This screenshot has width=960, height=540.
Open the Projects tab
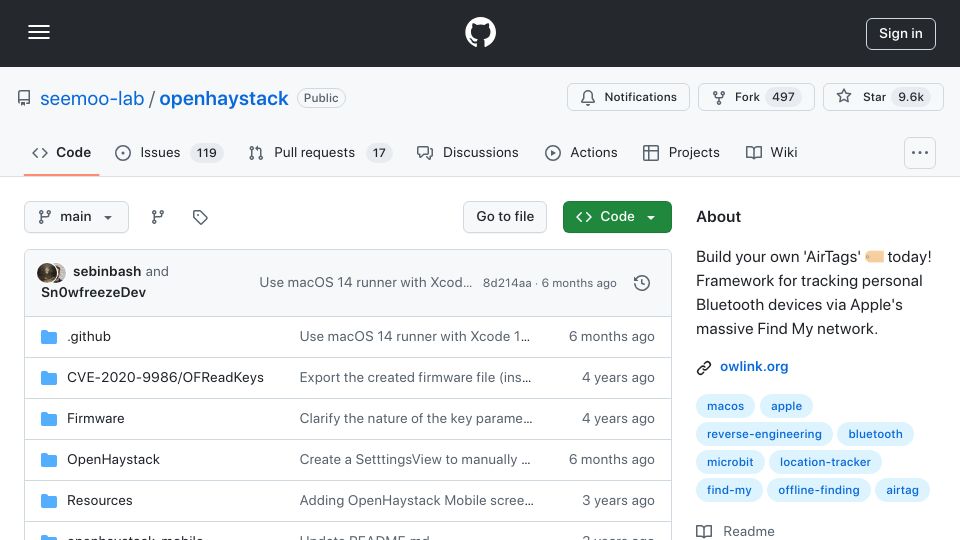pyautogui.click(x=681, y=152)
